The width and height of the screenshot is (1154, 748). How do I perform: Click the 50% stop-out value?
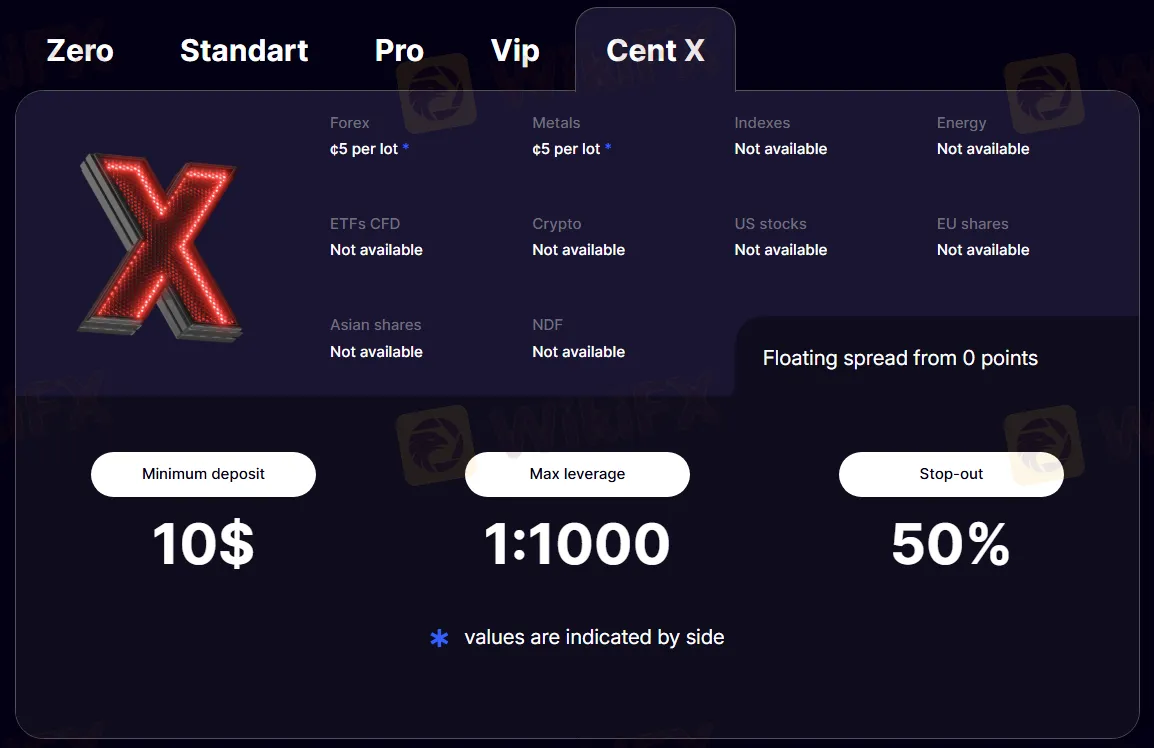click(951, 545)
